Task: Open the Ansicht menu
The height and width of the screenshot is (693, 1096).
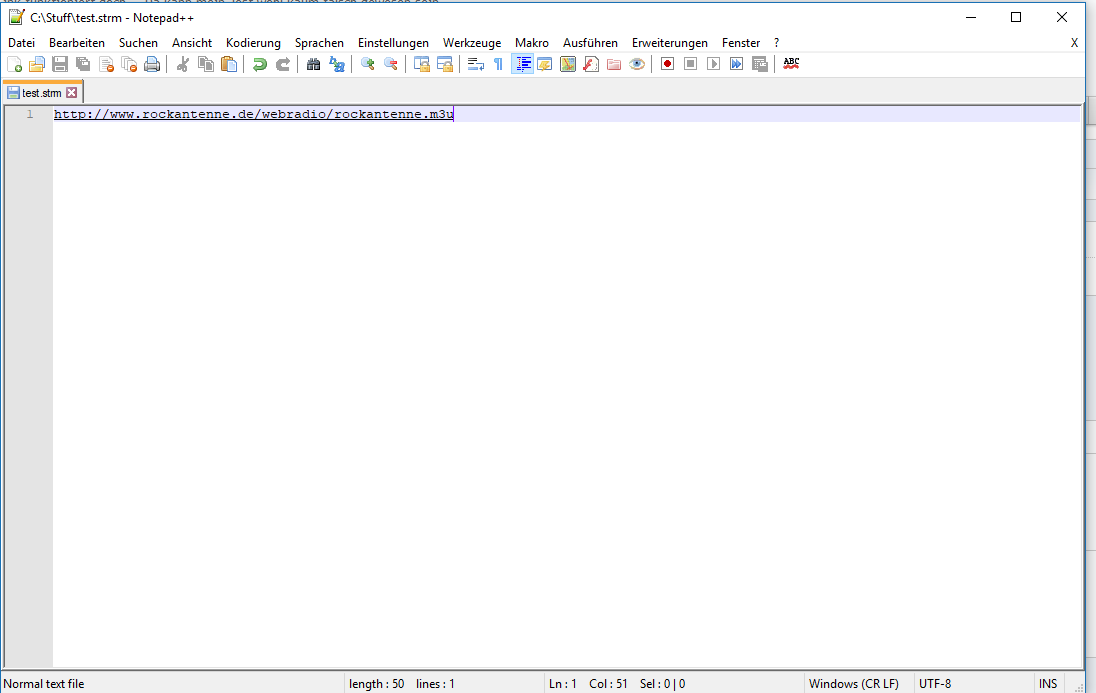Action: click(192, 43)
